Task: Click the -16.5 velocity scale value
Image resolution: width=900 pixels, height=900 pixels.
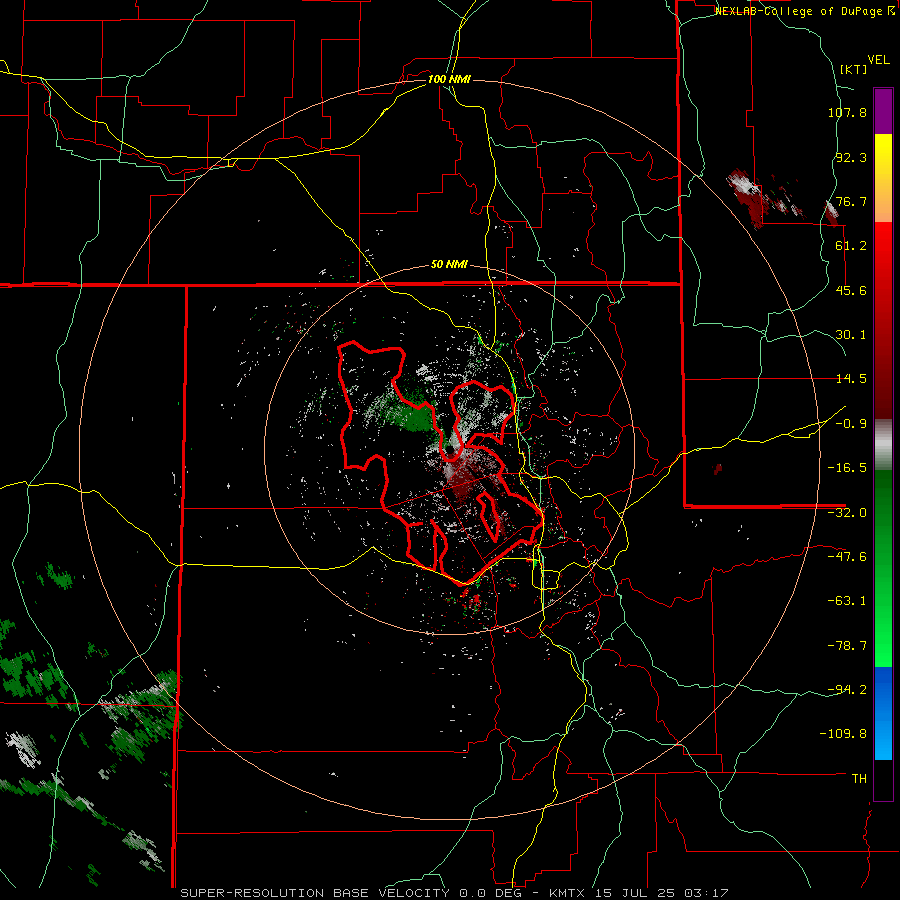Action: click(x=847, y=468)
